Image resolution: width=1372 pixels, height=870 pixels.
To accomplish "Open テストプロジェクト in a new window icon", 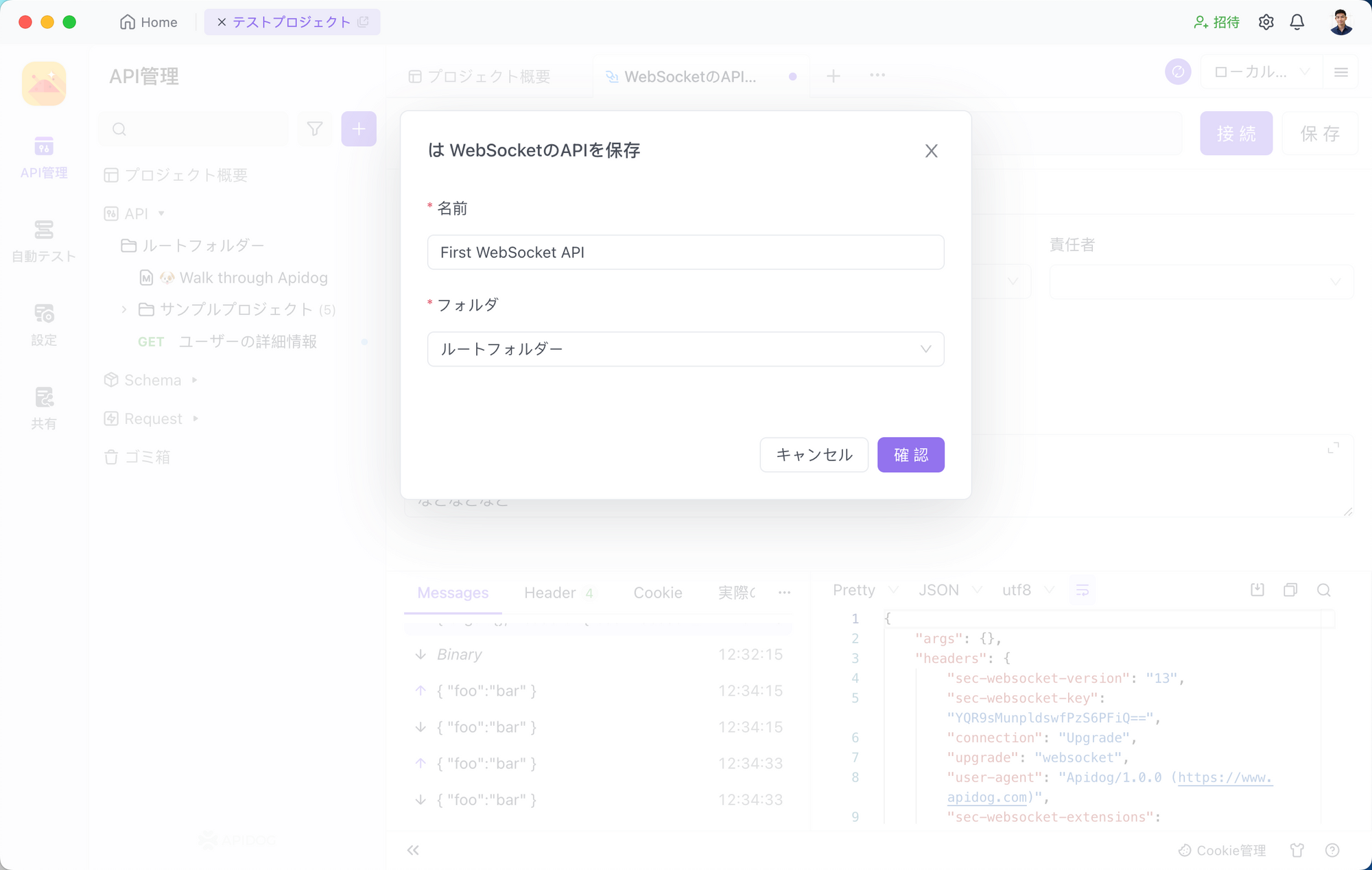I will pyautogui.click(x=364, y=22).
